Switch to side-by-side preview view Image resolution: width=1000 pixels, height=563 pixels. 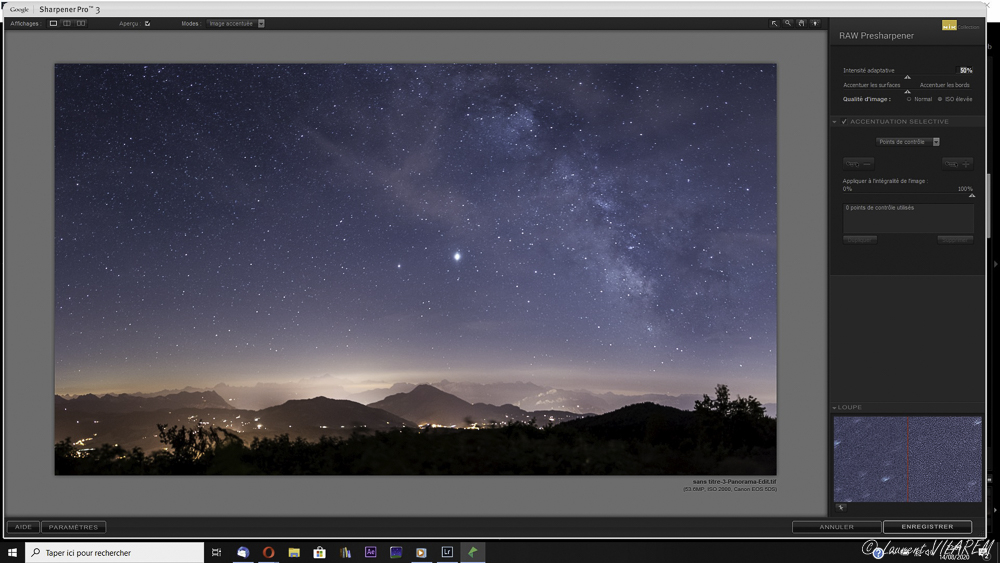click(81, 23)
